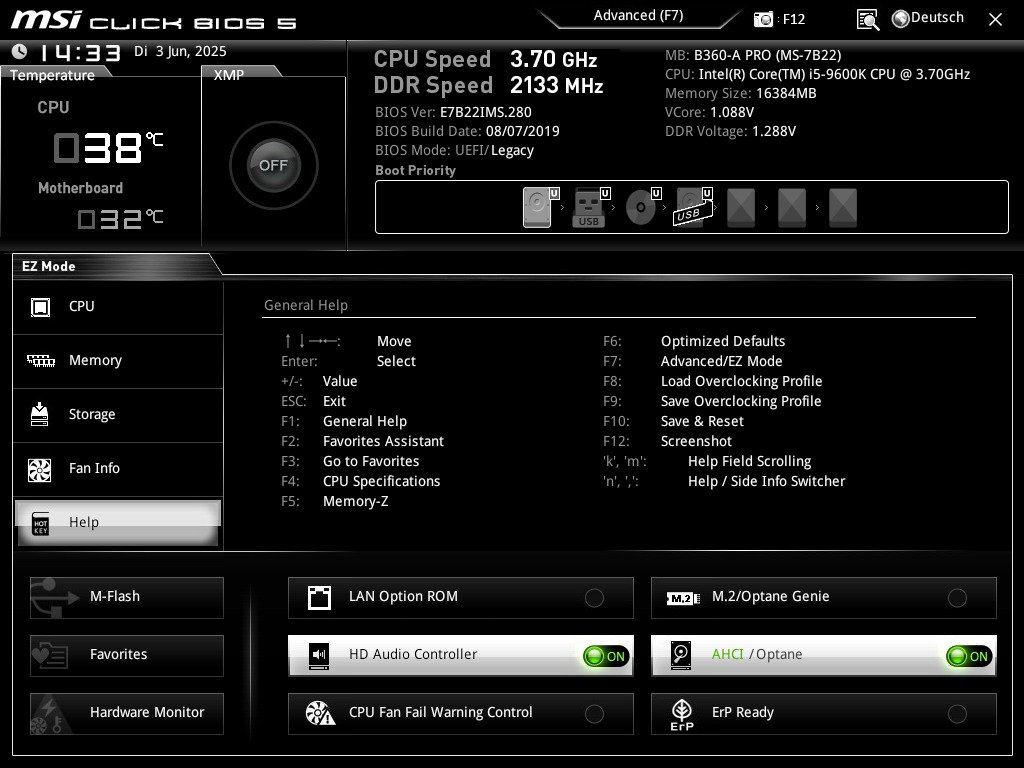Click the CPU chip icon in sidebar
The width and height of the screenshot is (1024, 768).
tap(40, 307)
